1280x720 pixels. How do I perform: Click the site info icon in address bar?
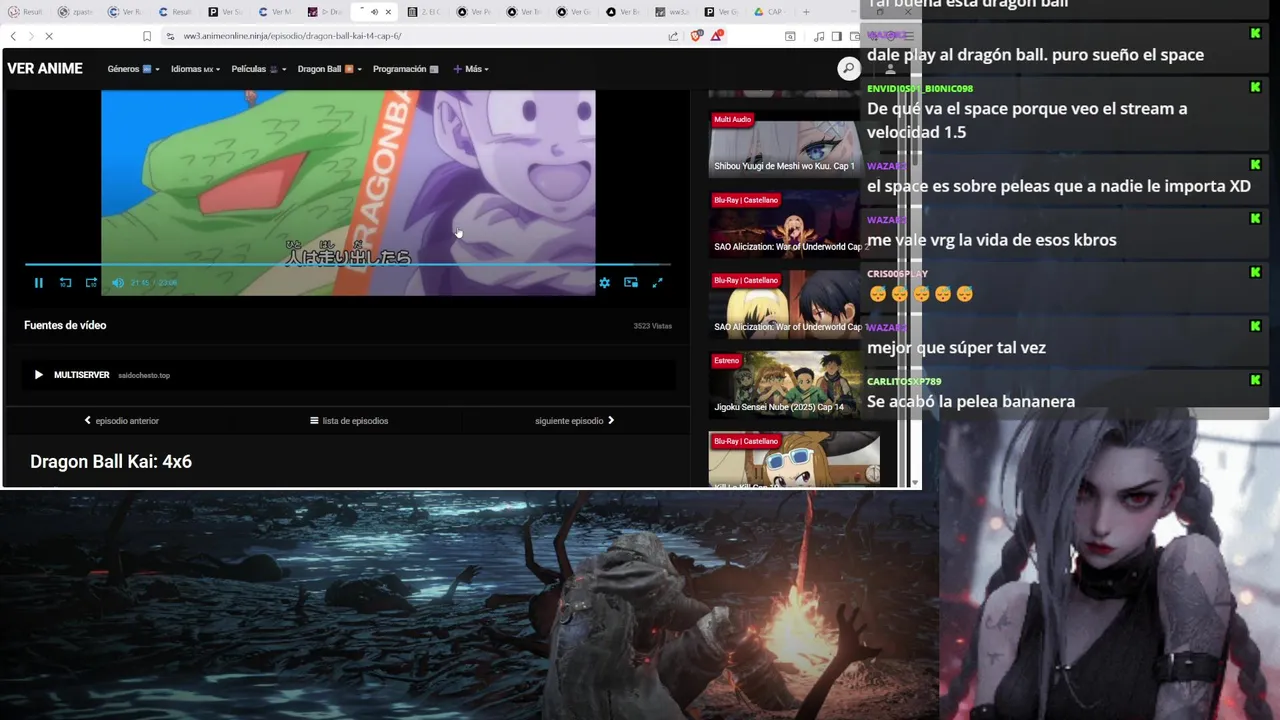pos(171,36)
